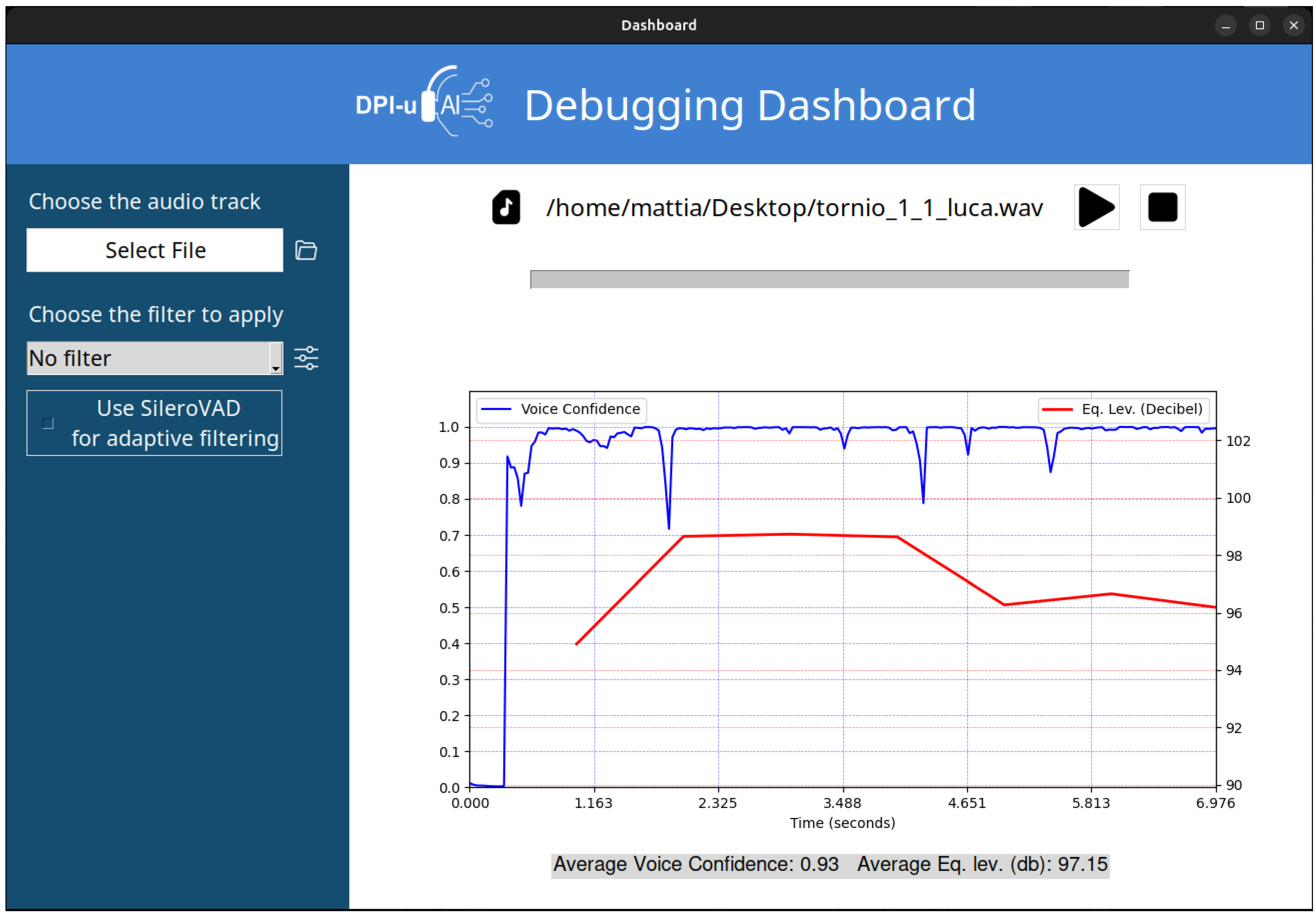Image resolution: width=1316 pixels, height=916 pixels.
Task: Open the No filter dropdown
Action: point(155,358)
